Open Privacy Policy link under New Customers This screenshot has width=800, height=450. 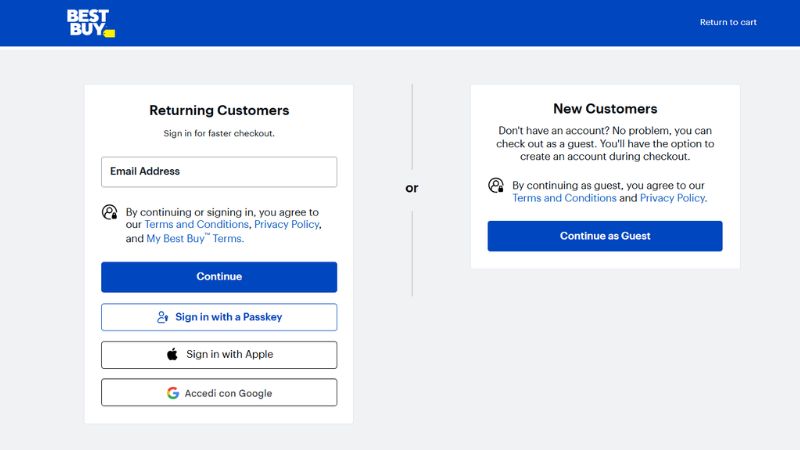coord(673,198)
